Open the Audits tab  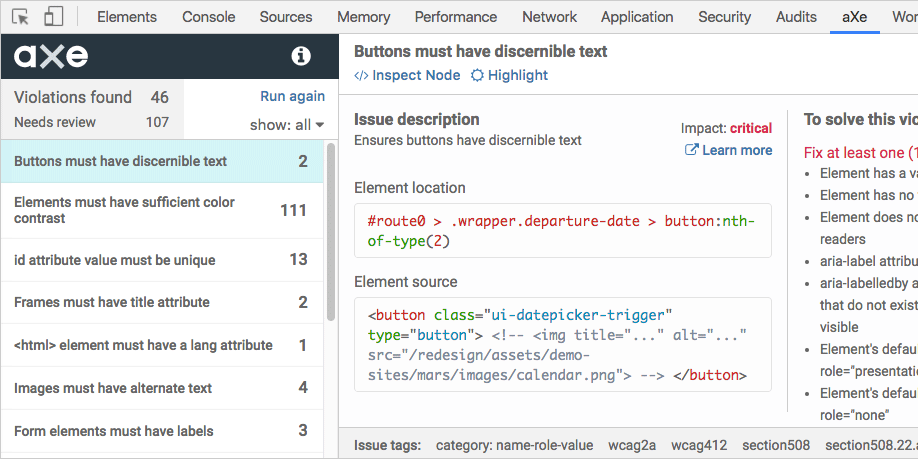click(x=796, y=17)
